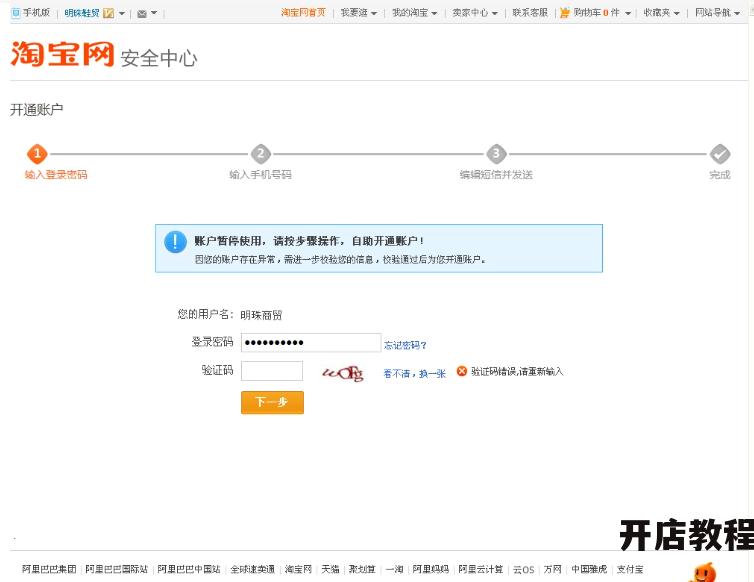Open the 阿里巴巴国际站 footer link
The height and width of the screenshot is (582, 754).
(x=116, y=569)
